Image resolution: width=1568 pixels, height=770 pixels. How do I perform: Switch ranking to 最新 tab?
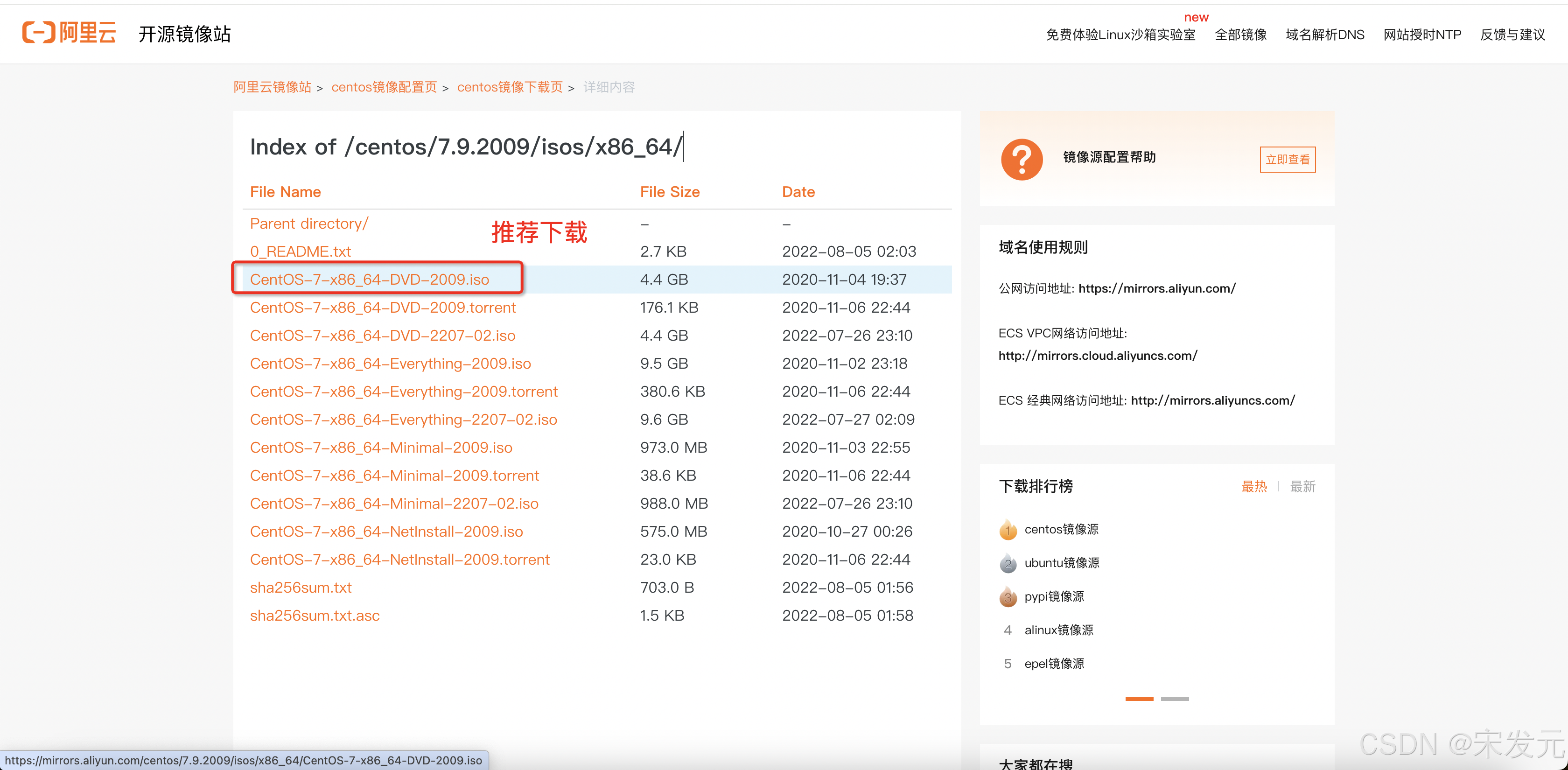point(1302,486)
